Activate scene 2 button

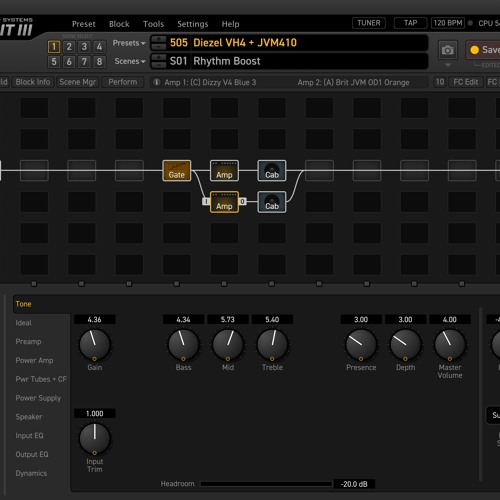point(69,47)
